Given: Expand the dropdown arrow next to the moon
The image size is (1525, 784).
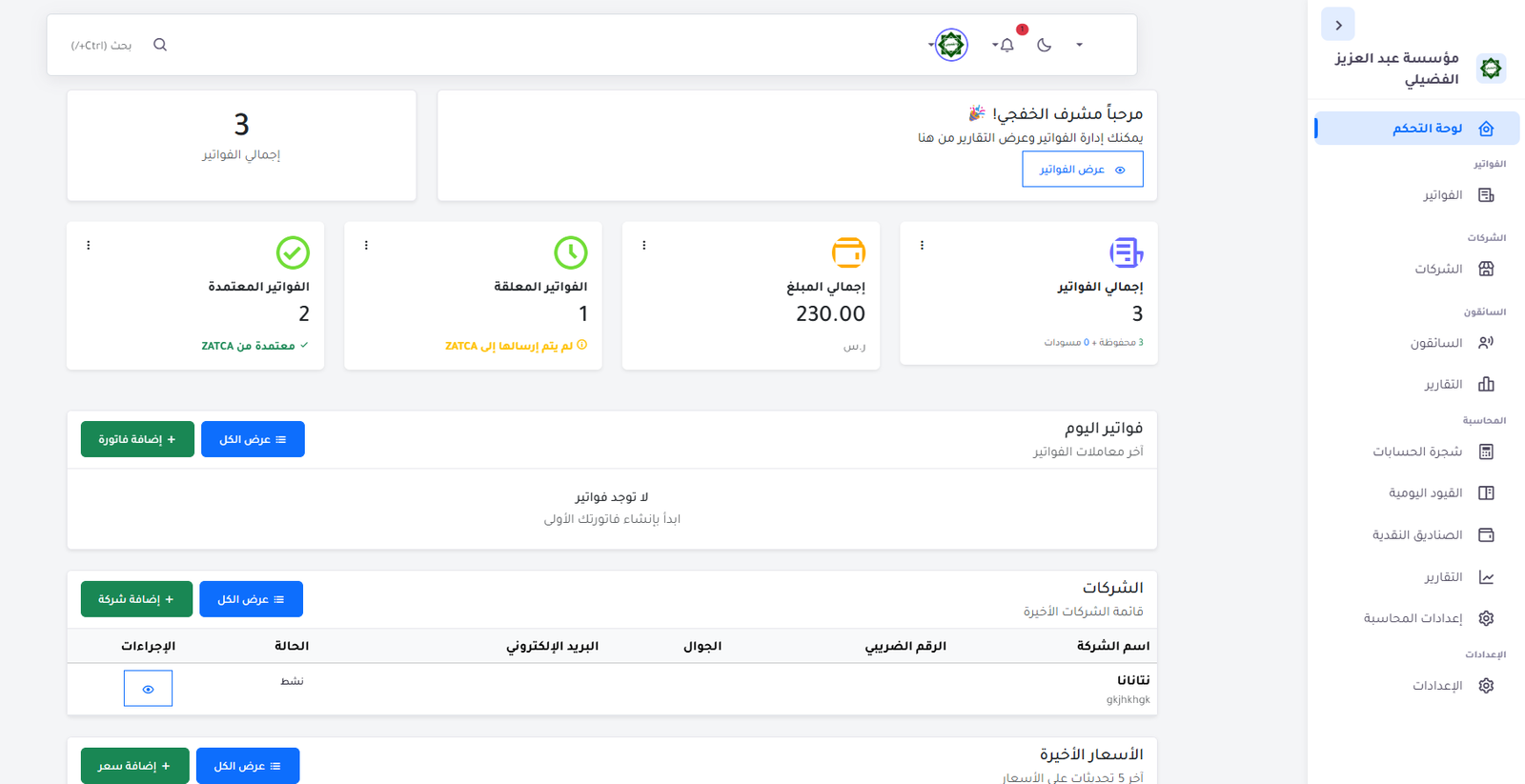Looking at the screenshot, I should coord(1079,45).
